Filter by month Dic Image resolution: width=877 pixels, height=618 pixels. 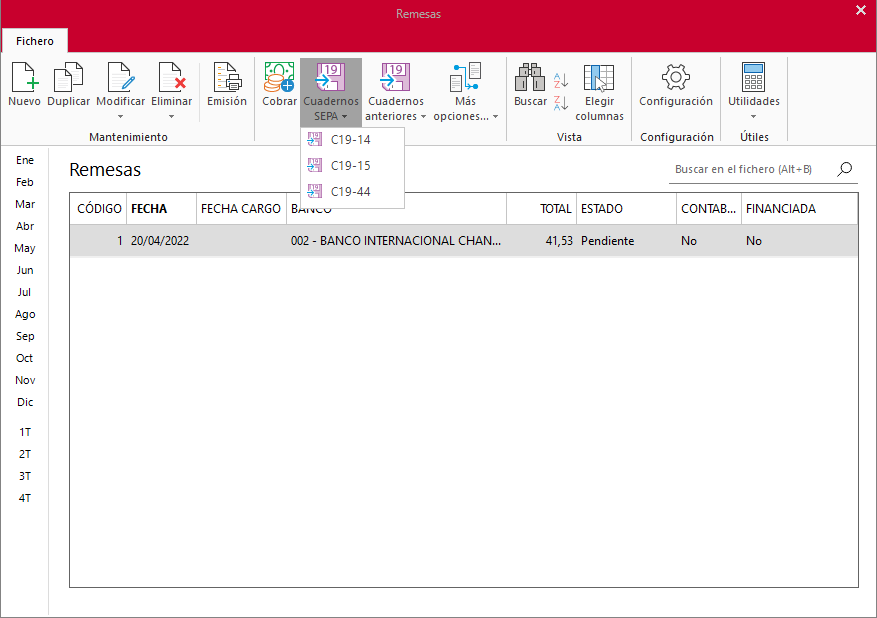pyautogui.click(x=25, y=402)
